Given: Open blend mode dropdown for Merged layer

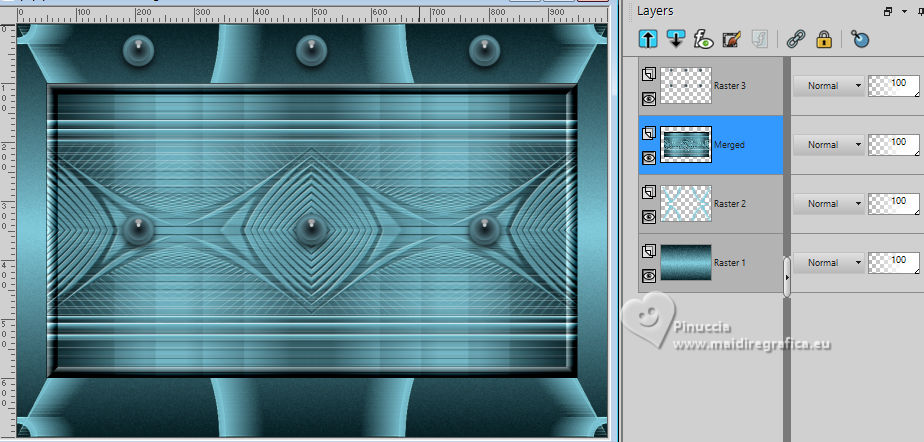Looking at the screenshot, I should 829,145.
